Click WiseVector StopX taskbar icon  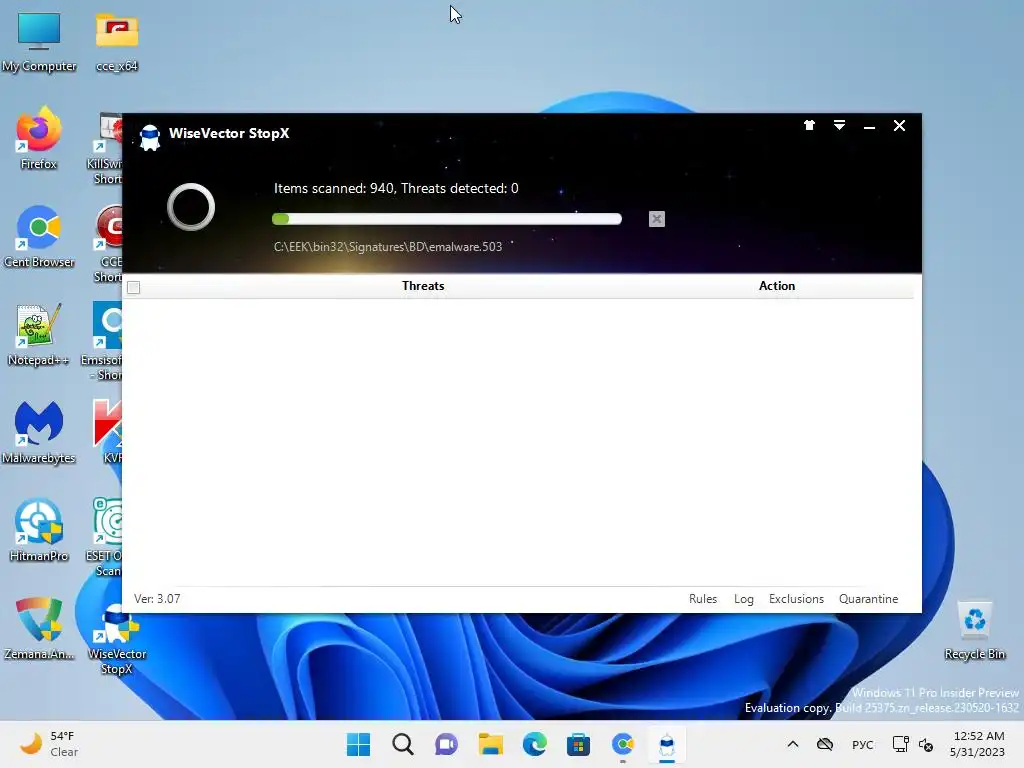(x=667, y=744)
